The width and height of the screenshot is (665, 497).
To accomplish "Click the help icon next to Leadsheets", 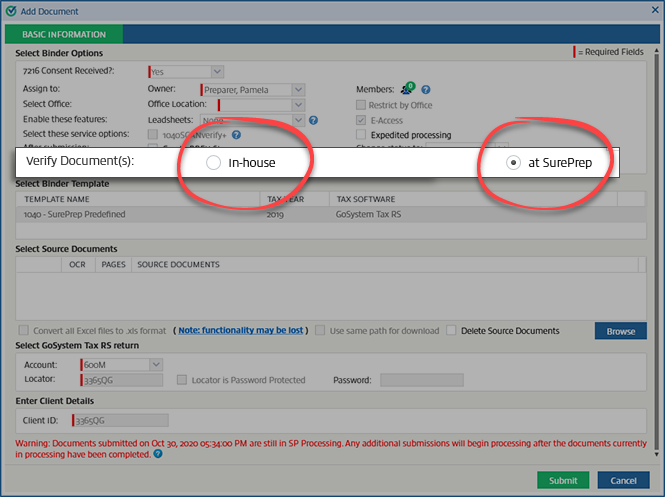I will click(313, 120).
